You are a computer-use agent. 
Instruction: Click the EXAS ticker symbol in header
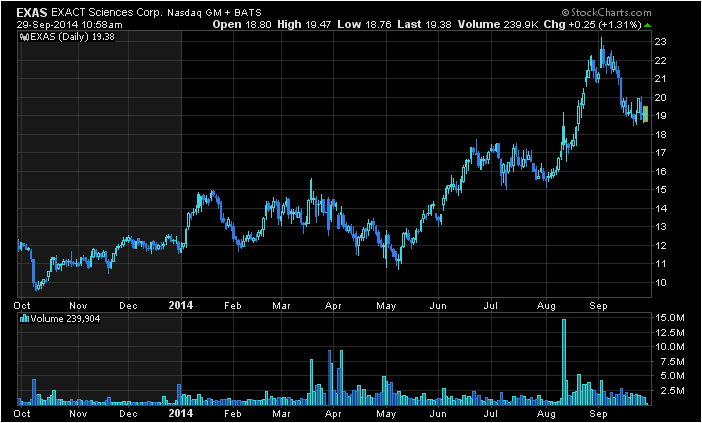pos(32,13)
